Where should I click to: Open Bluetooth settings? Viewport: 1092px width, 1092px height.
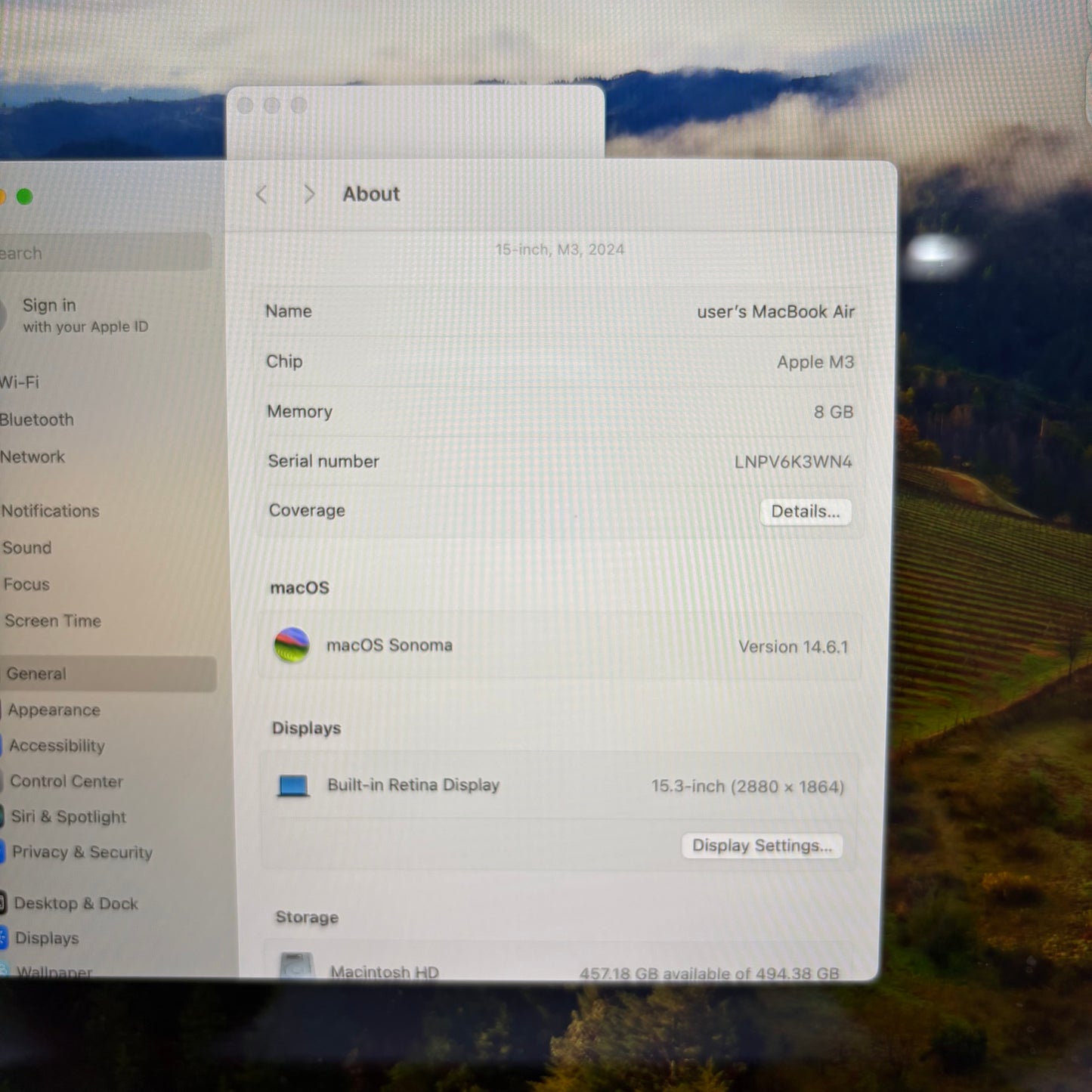pyautogui.click(x=37, y=419)
